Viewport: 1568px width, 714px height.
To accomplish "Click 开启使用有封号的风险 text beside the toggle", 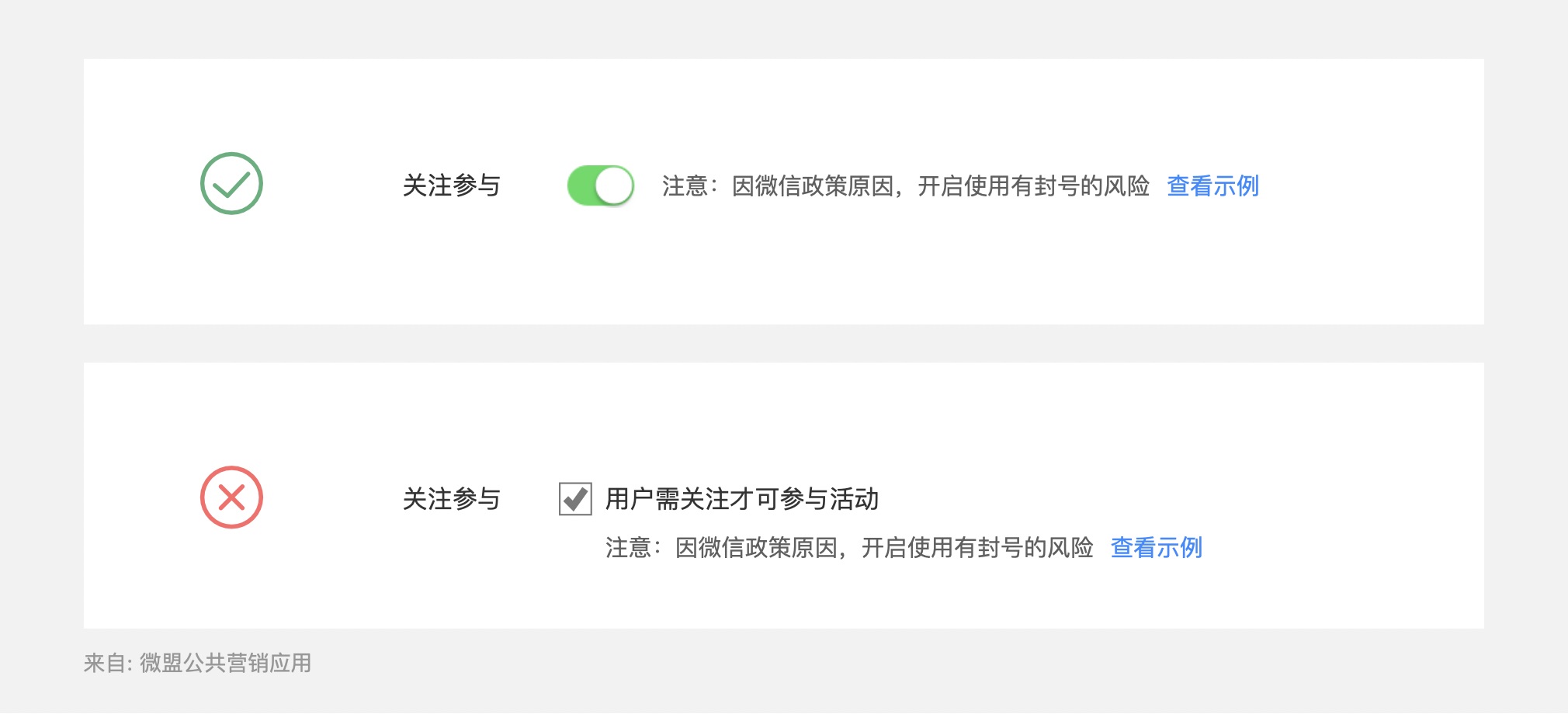I will click(x=1033, y=186).
